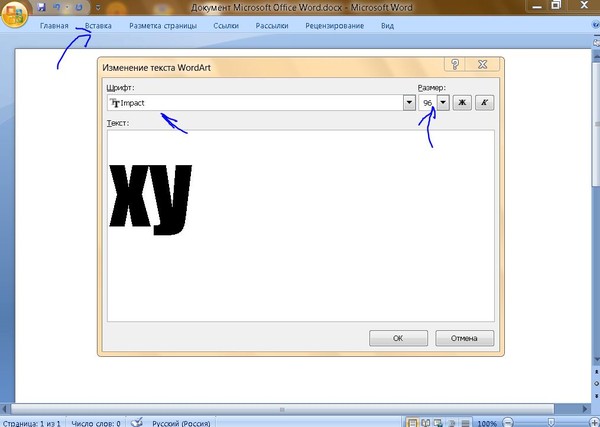Click vertical scrollbar down arrow
This screenshot has height=427, width=600.
point(597,359)
